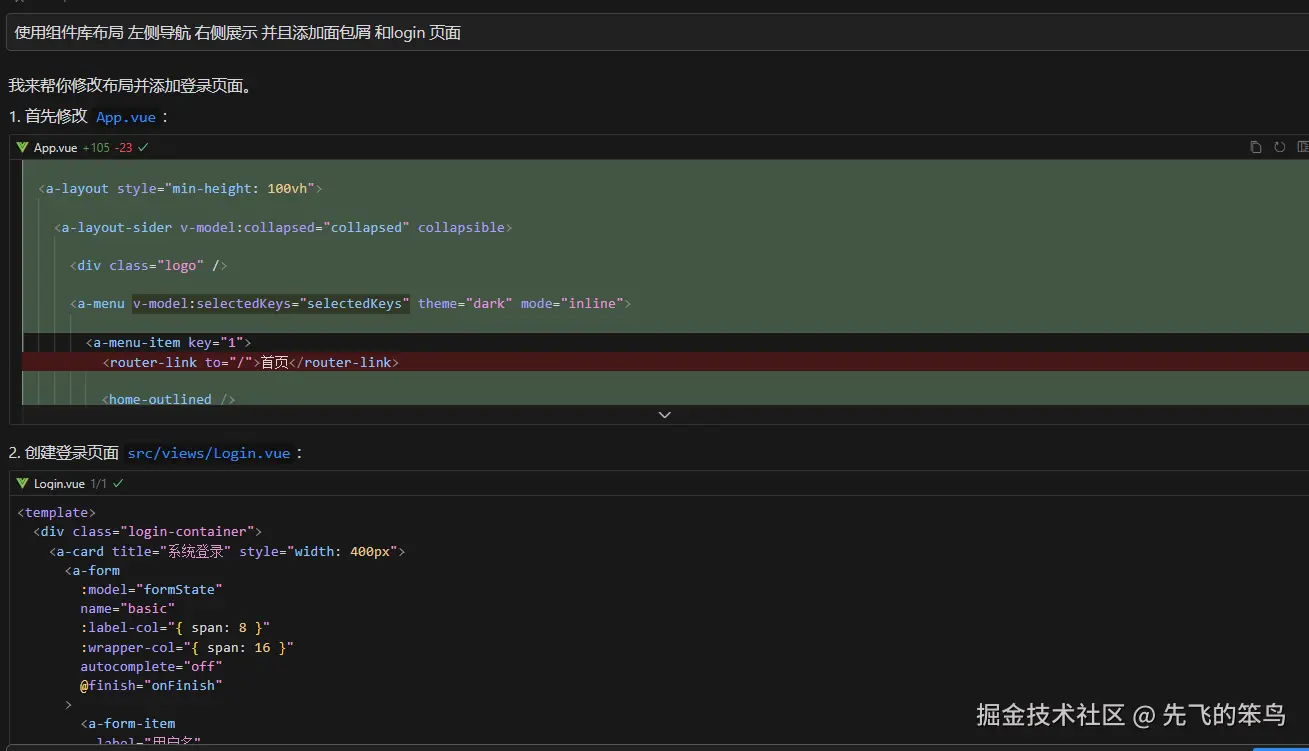Click the Vue logo beside Login.vue filename
The width and height of the screenshot is (1309, 751).
point(22,483)
